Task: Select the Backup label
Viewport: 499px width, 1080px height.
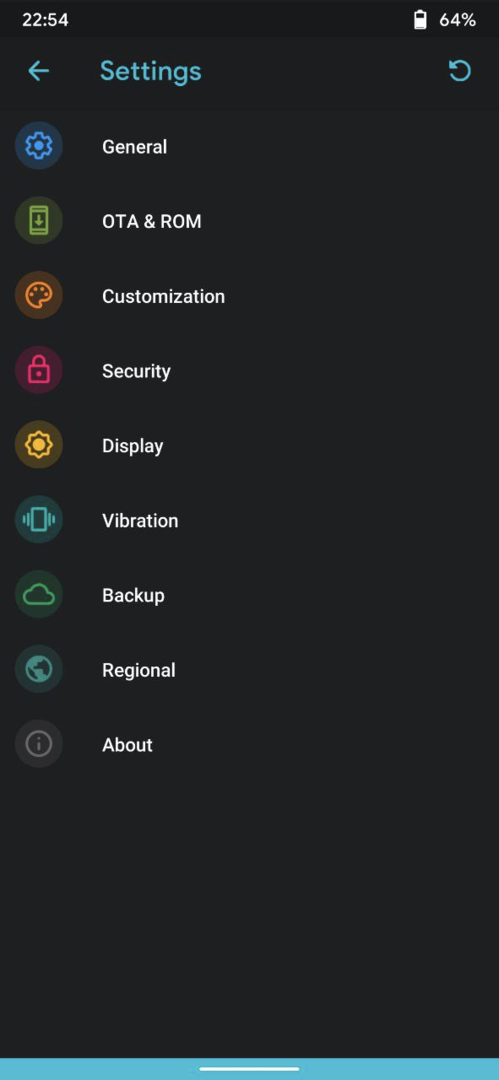Action: (x=133, y=595)
